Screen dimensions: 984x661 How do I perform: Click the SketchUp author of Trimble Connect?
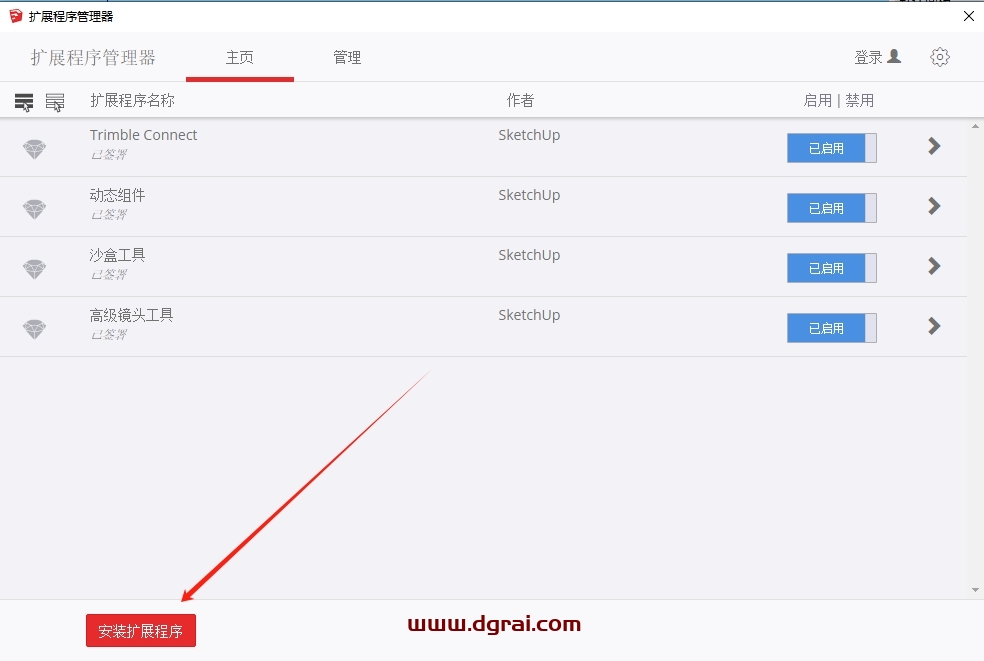pos(529,136)
